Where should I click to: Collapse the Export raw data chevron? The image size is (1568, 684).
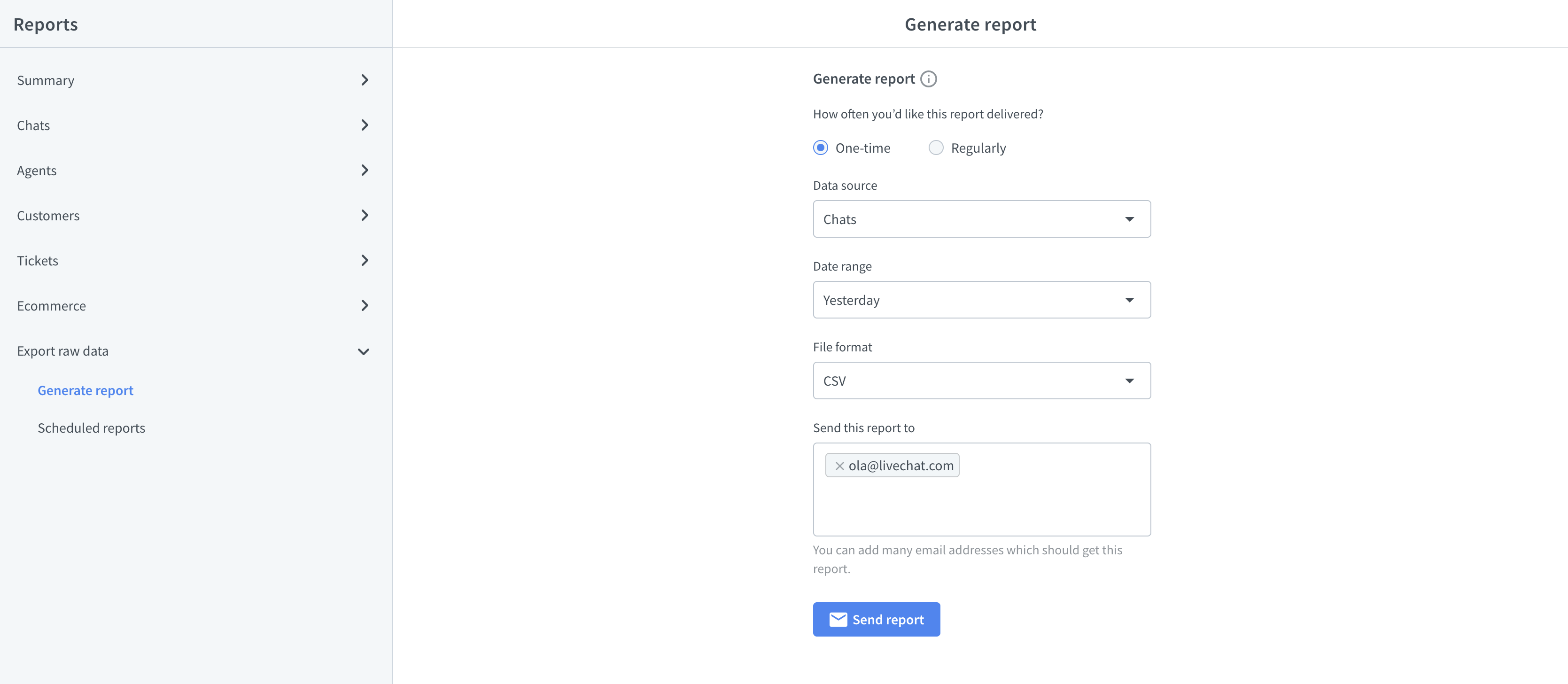pyautogui.click(x=364, y=352)
